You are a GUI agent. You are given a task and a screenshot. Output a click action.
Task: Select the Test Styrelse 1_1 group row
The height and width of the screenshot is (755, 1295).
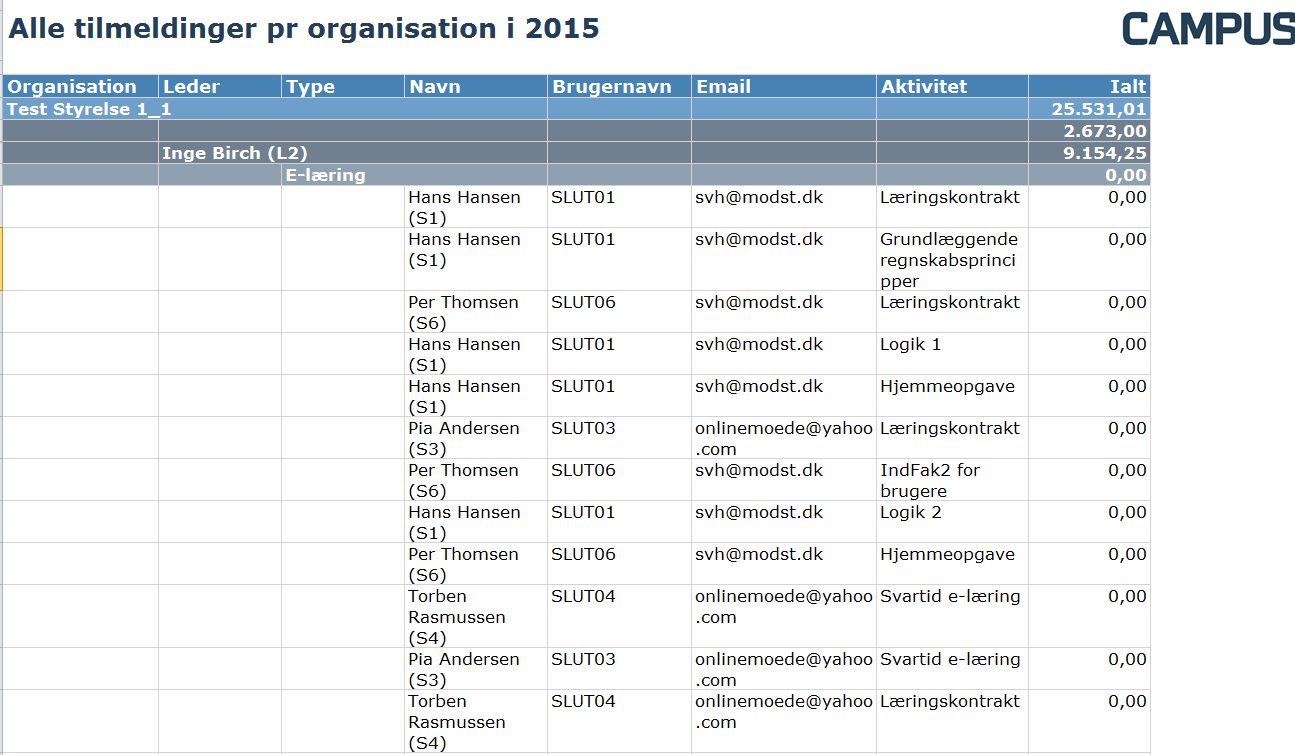click(577, 109)
